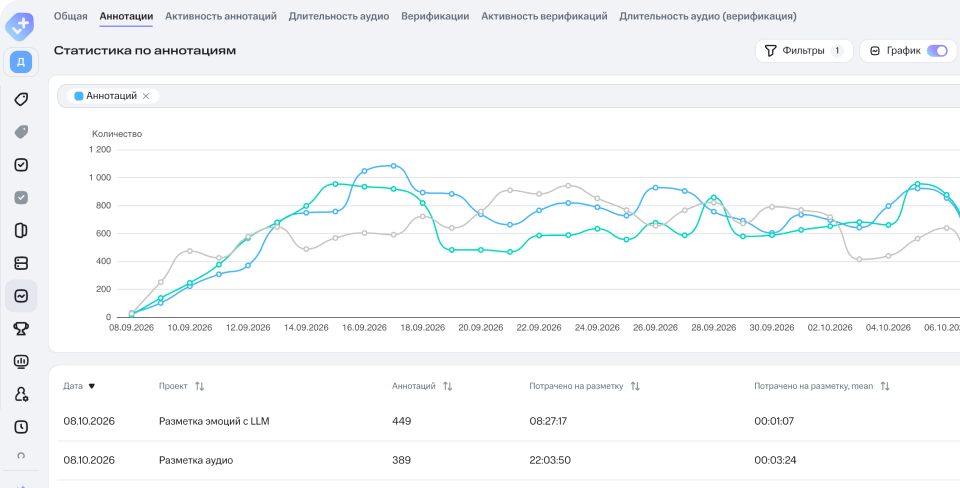
Task: Open the Фильтры button
Action: [x=804, y=51]
